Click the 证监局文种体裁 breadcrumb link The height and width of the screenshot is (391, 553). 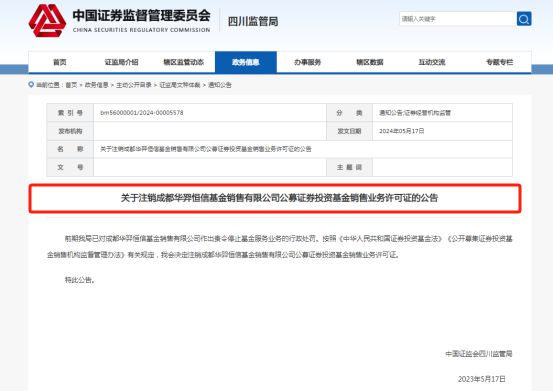pyautogui.click(x=180, y=85)
